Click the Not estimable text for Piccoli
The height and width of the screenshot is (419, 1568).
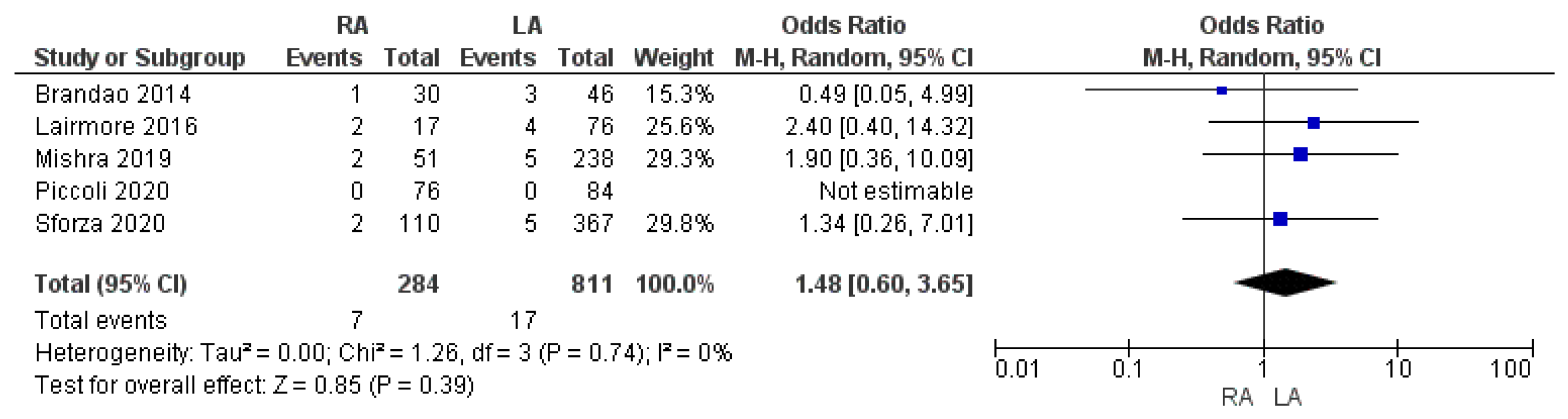click(x=896, y=191)
